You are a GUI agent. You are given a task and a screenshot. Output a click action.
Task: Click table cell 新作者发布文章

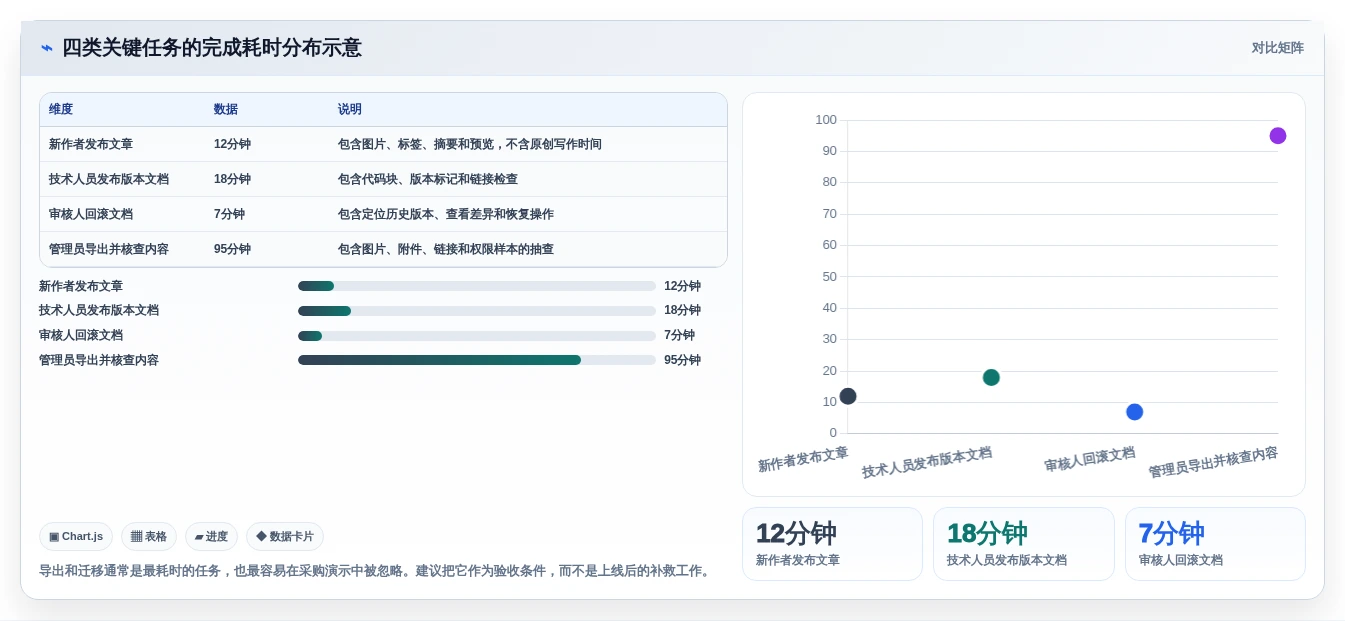pyautogui.click(x=91, y=144)
